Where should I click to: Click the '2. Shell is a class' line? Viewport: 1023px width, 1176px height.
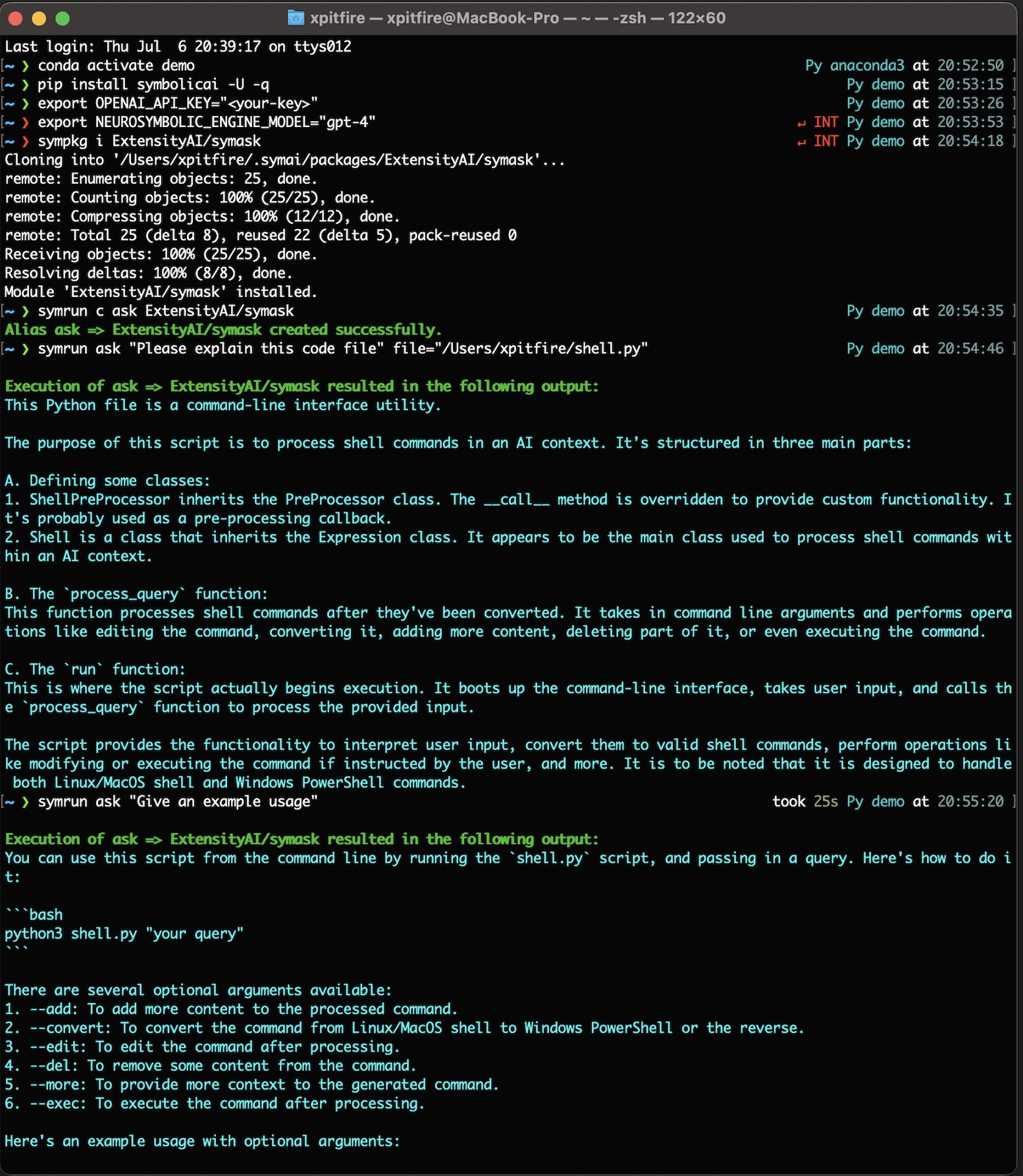(x=508, y=537)
